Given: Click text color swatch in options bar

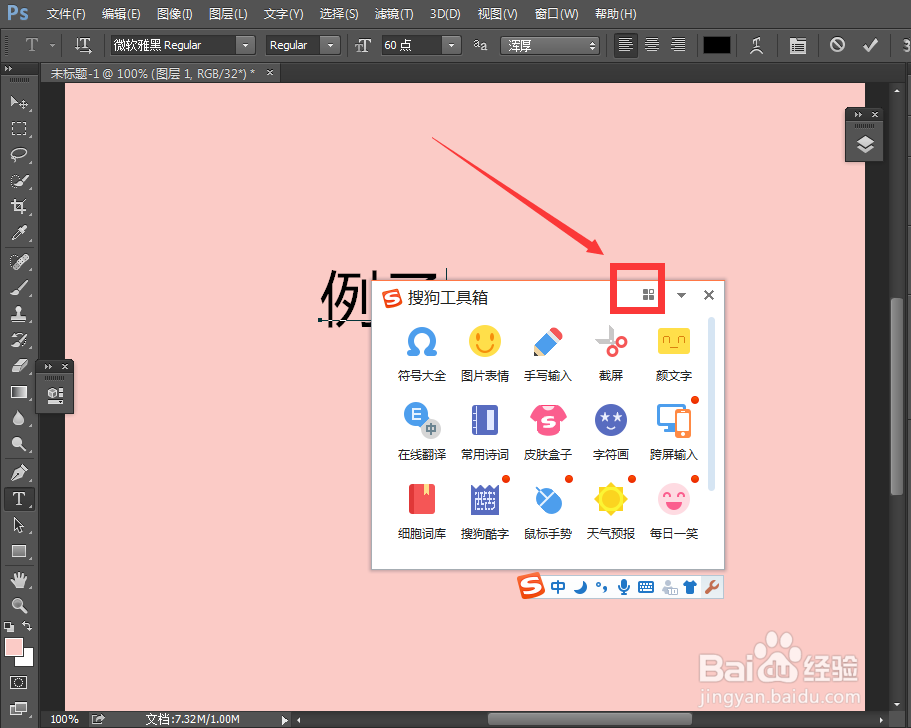Looking at the screenshot, I should [716, 45].
